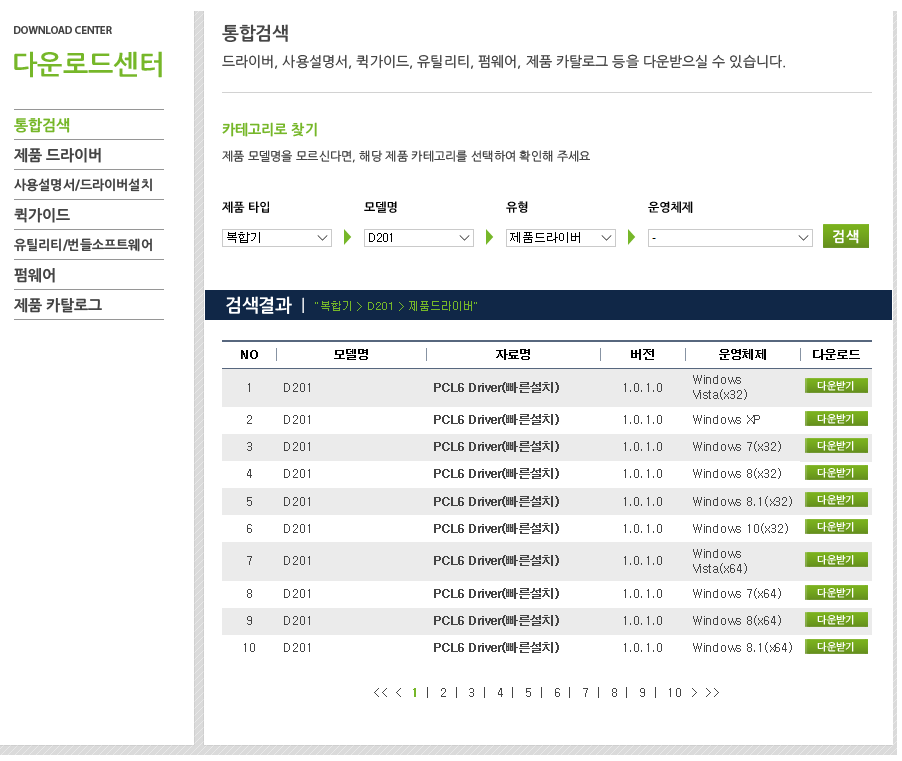Click the green 검색 button

pyautogui.click(x=846, y=236)
